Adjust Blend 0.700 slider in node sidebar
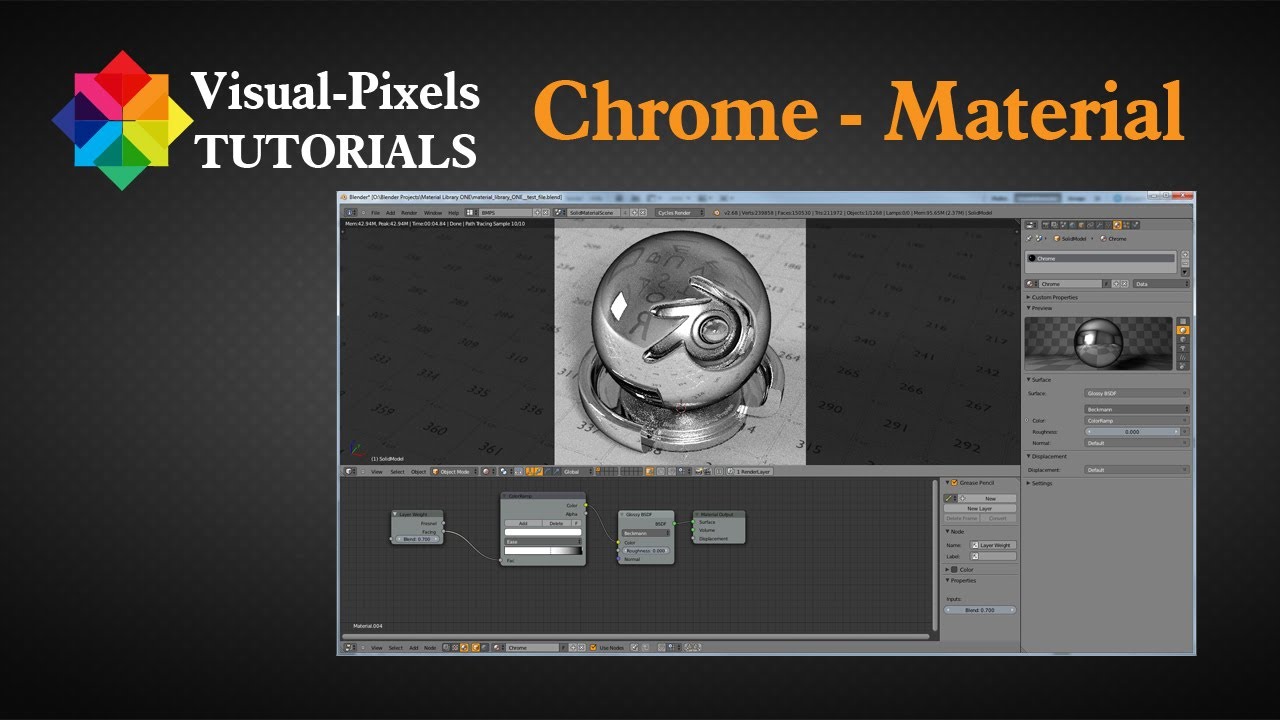The width and height of the screenshot is (1280, 720). (981, 610)
